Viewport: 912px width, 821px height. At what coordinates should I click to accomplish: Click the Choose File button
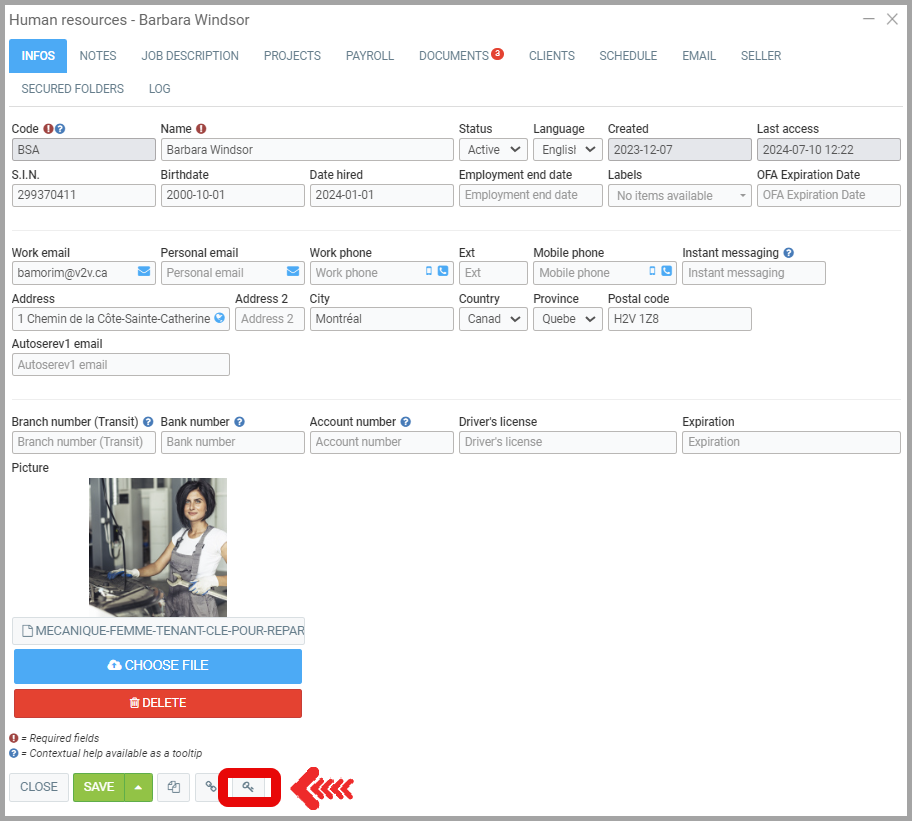click(158, 666)
